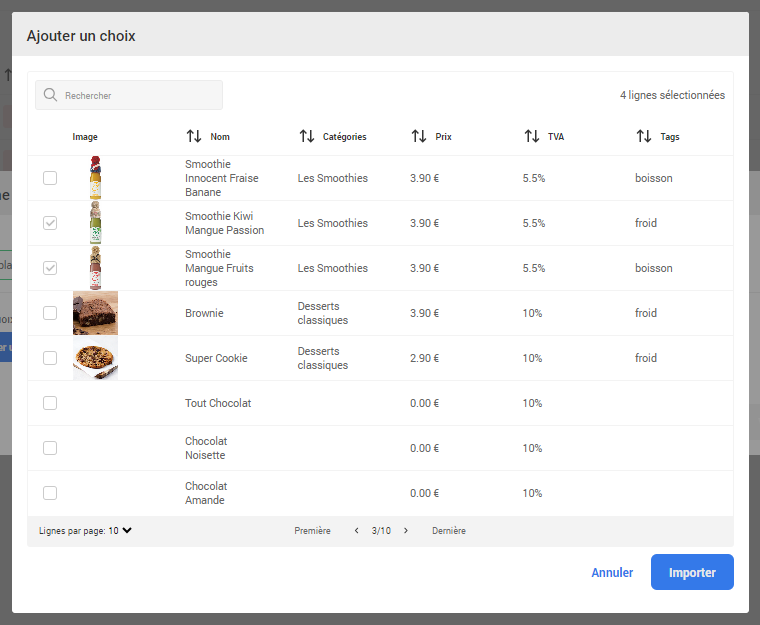Sort by Tags using arrow icon

[644, 136]
